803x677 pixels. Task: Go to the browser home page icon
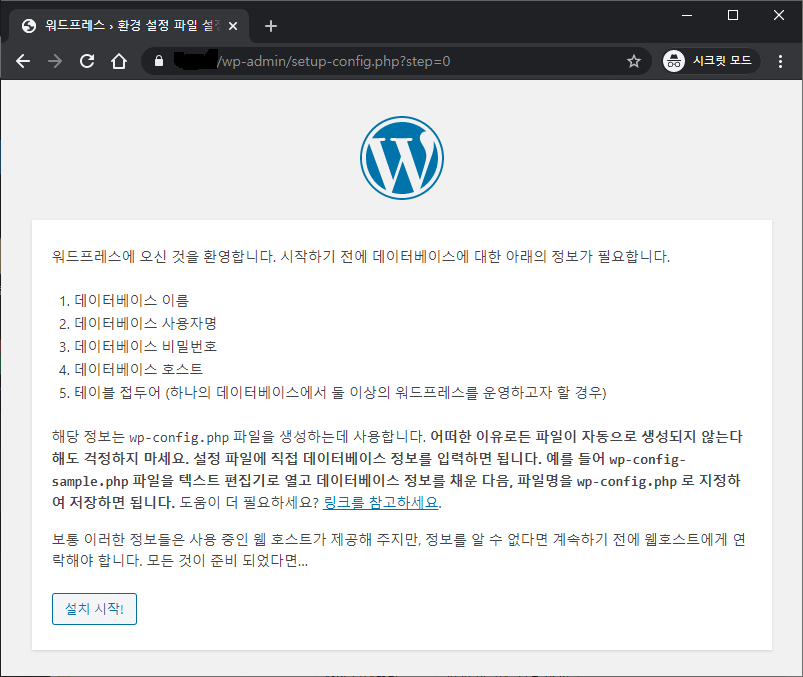coord(118,61)
